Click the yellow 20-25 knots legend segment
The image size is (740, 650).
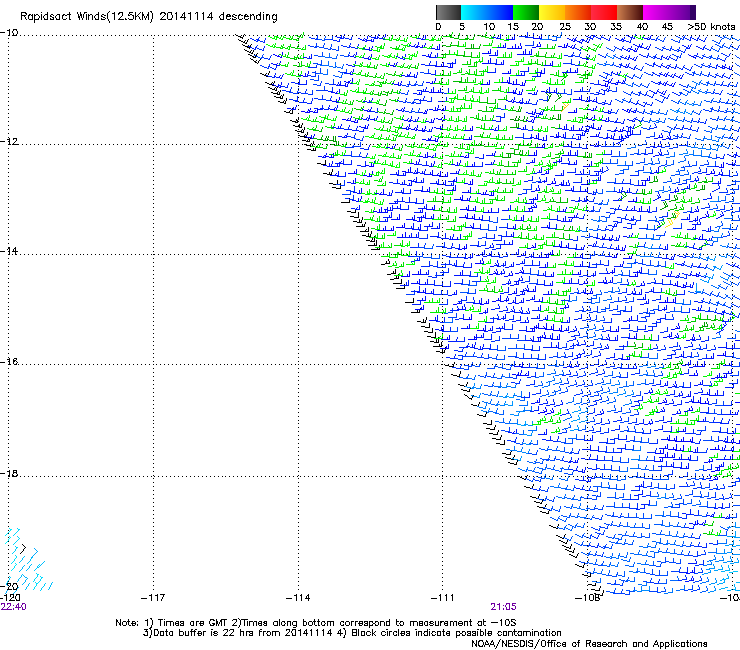(552, 12)
